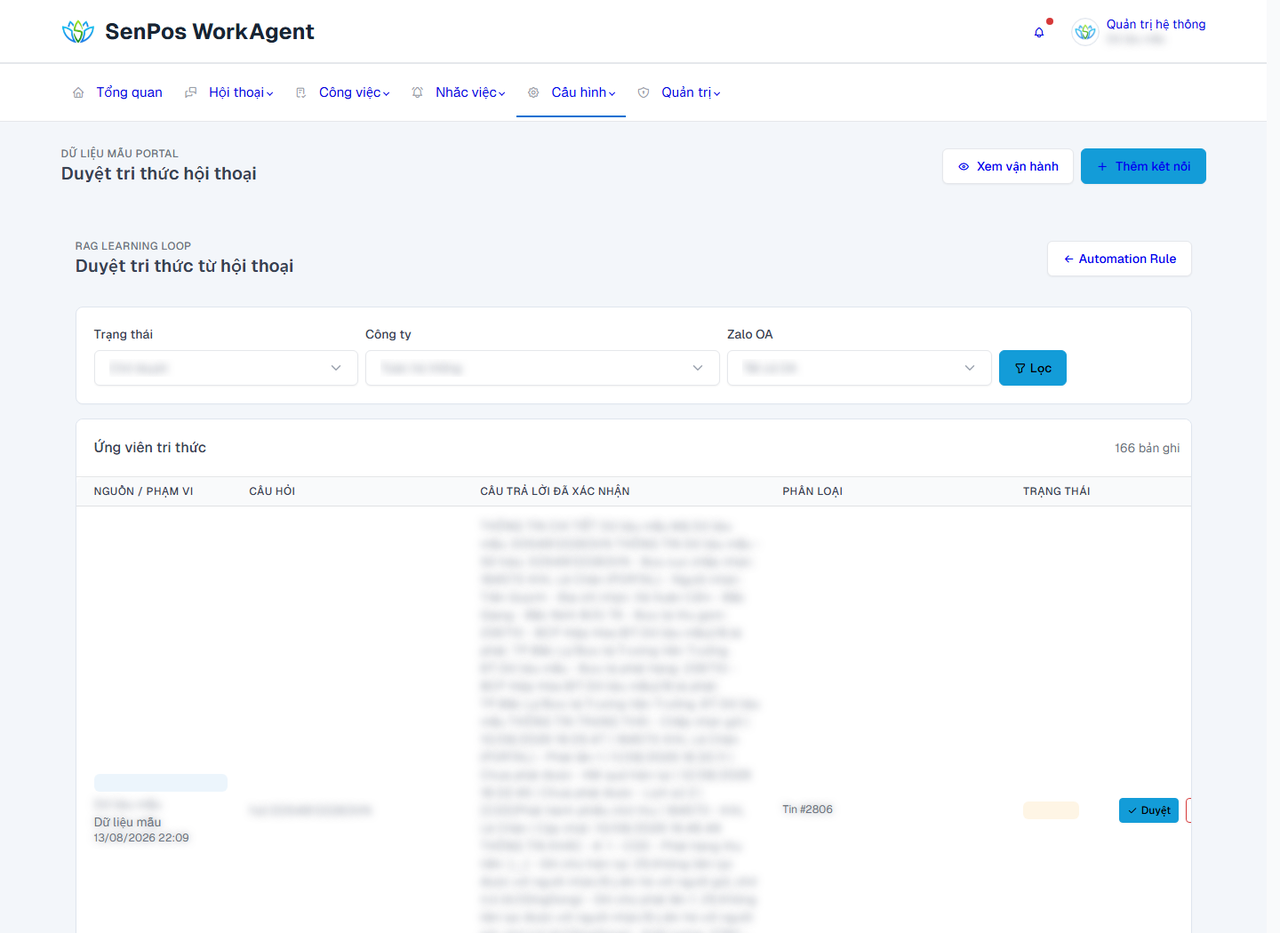Viewport: 1280px width, 933px height.
Task: Click the alarm icon beside Nhắc việc
Action: [x=417, y=93]
